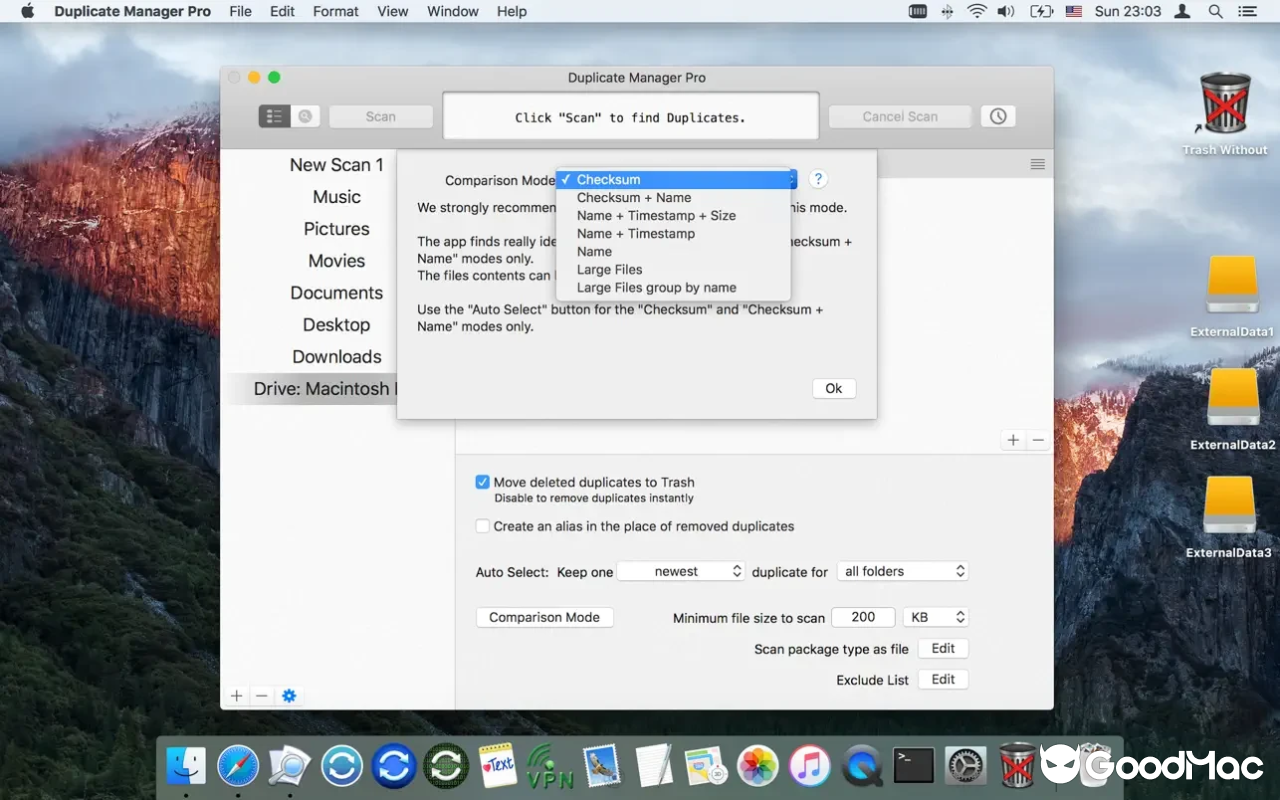Open iTunes in the dock

[810, 766]
